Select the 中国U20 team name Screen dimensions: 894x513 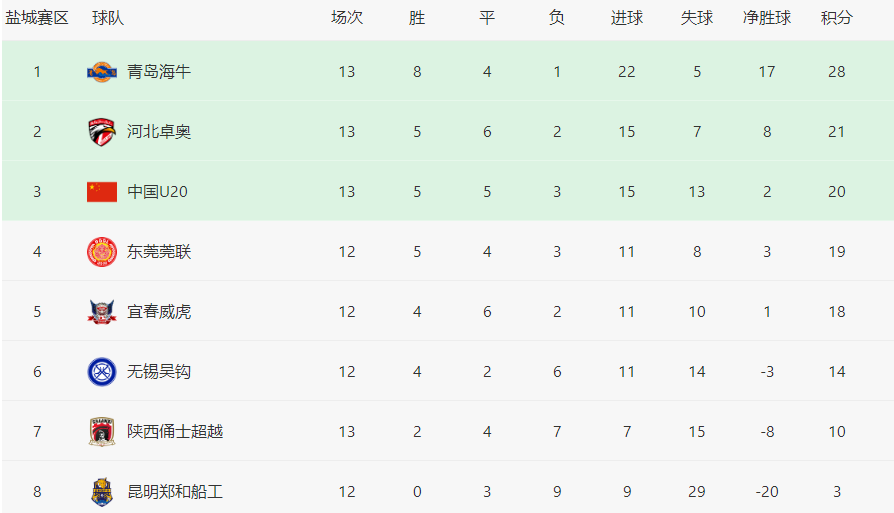pos(157,192)
